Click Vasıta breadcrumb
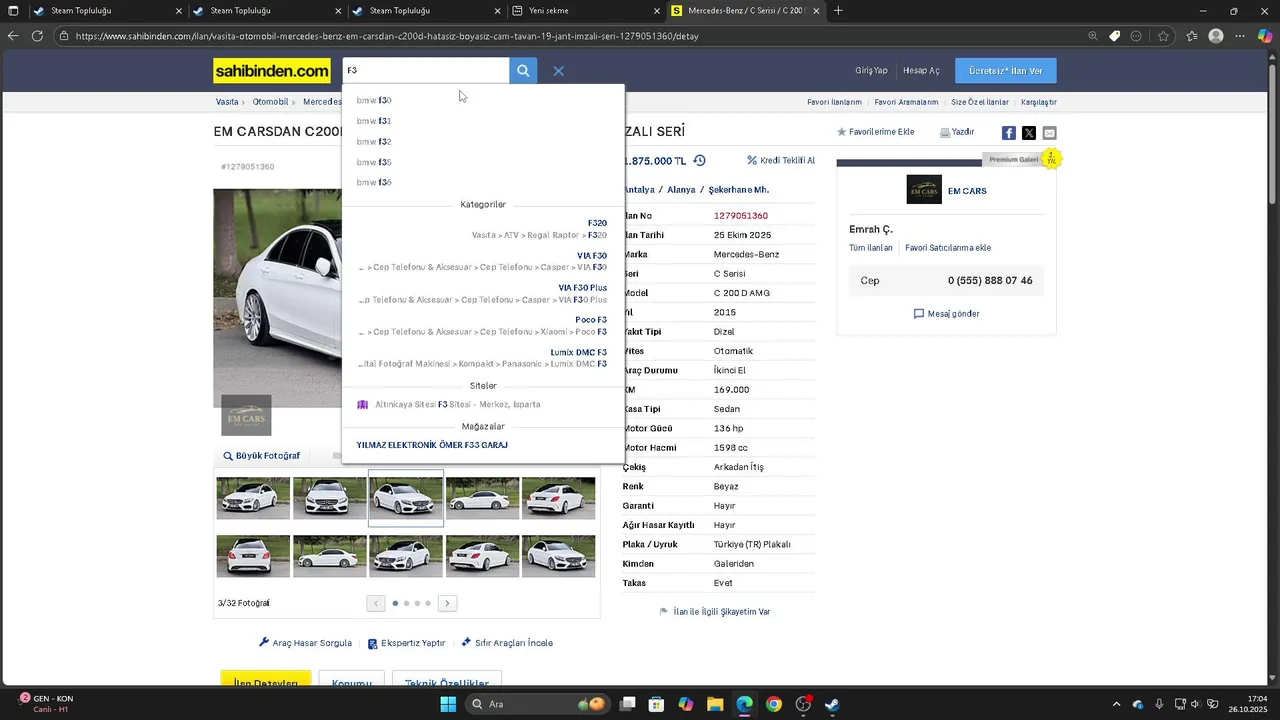Viewport: 1280px width, 720px height. tap(227, 102)
